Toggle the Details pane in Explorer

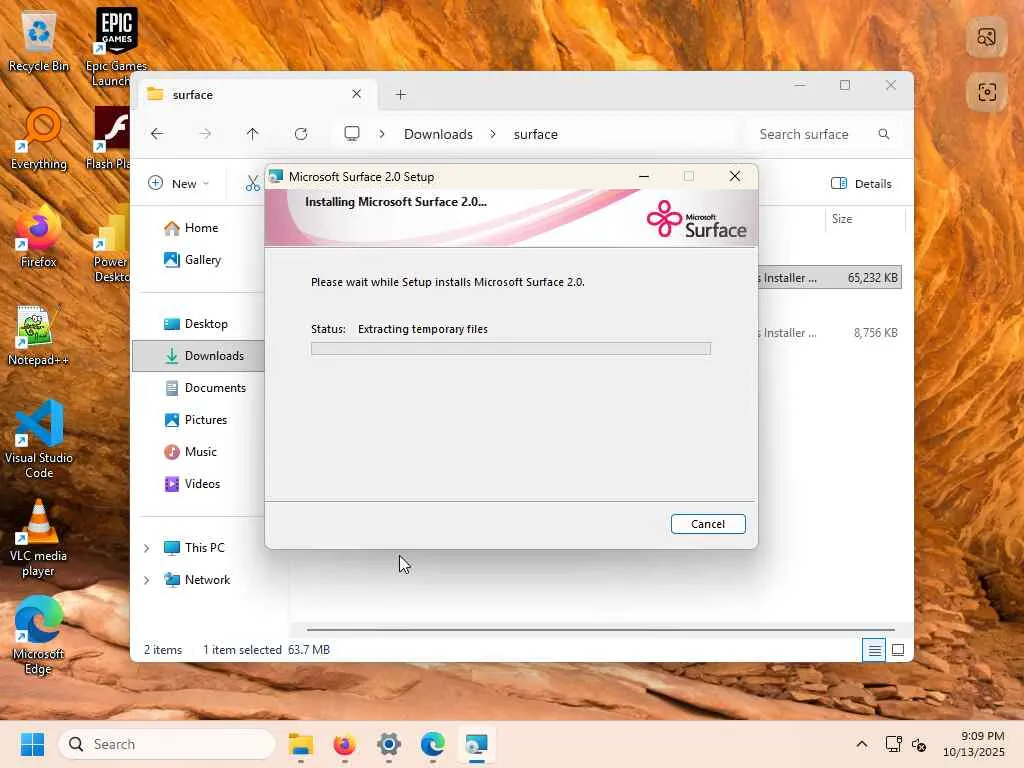point(861,184)
